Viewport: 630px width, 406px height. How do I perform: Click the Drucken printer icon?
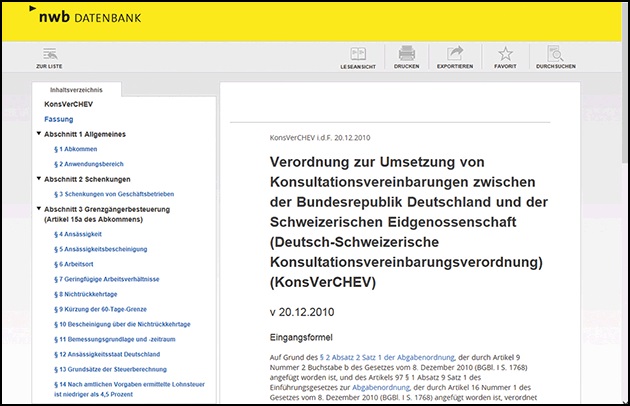[x=406, y=57]
